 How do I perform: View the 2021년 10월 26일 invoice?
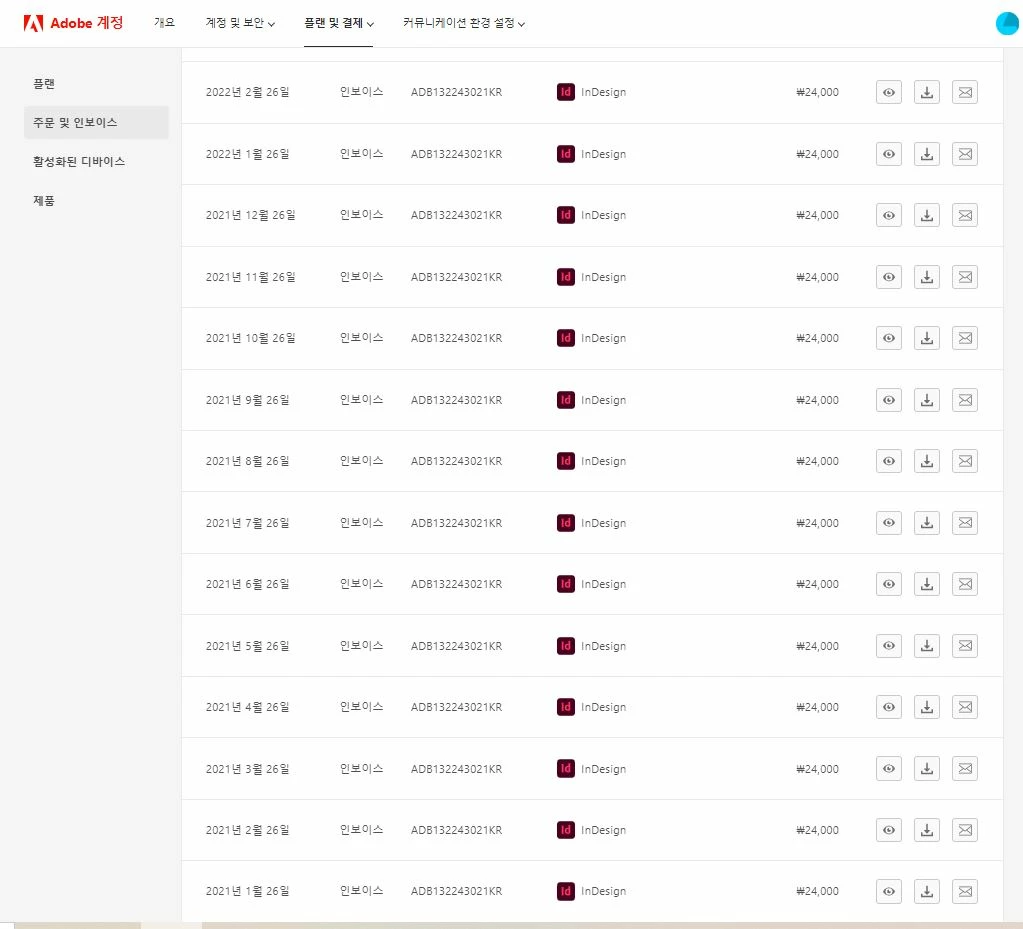[x=889, y=338]
